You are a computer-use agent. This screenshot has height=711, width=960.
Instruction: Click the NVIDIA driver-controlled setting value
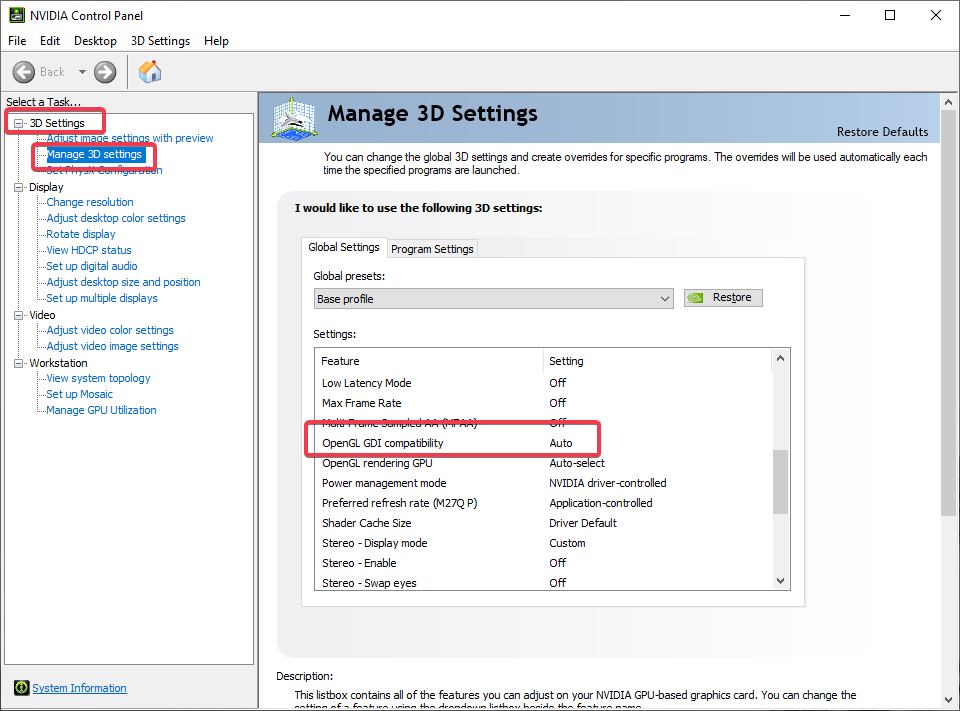(607, 483)
